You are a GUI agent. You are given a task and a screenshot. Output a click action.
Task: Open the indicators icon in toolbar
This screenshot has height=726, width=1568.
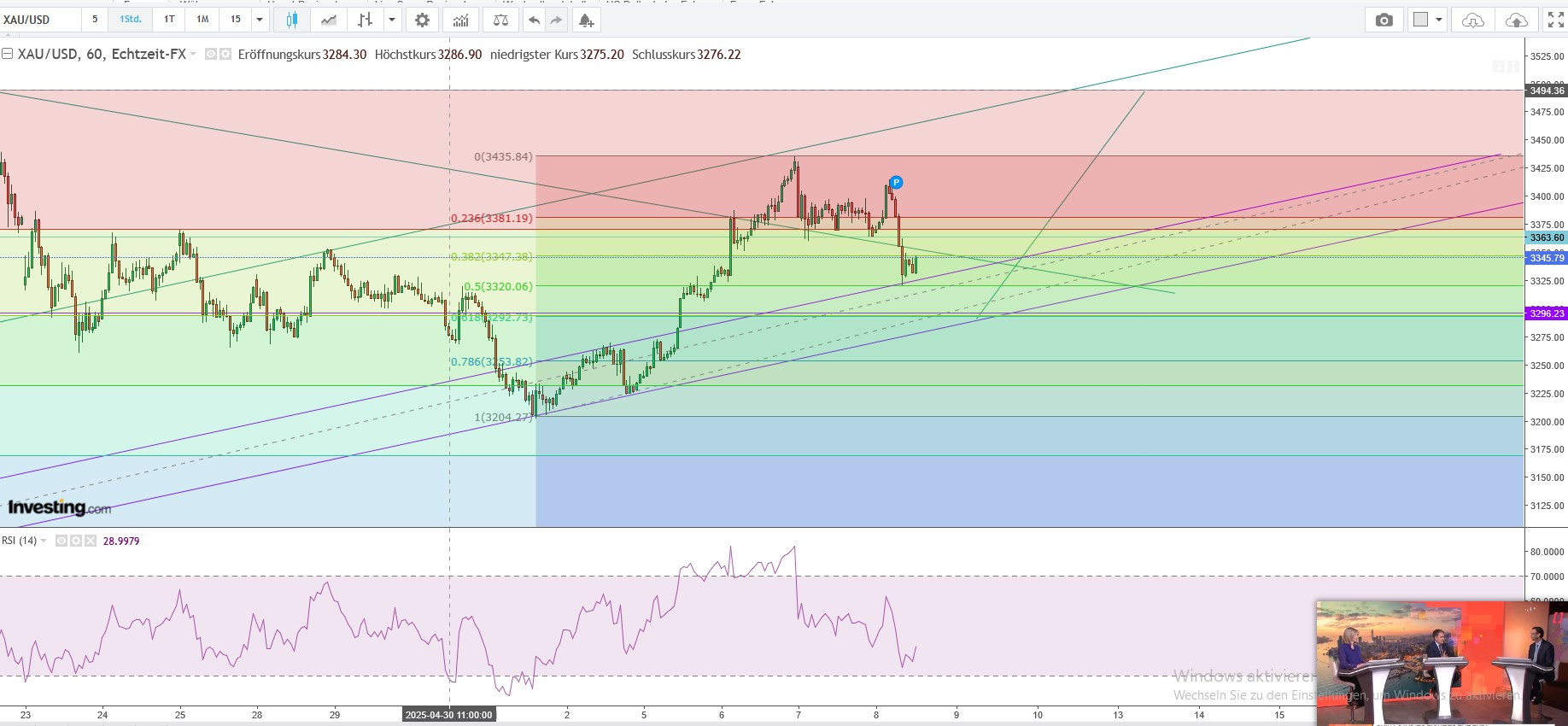coord(460,20)
